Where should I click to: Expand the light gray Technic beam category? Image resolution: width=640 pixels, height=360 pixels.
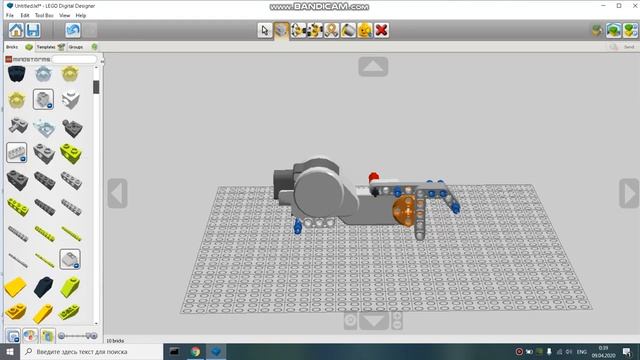click(x=17, y=153)
